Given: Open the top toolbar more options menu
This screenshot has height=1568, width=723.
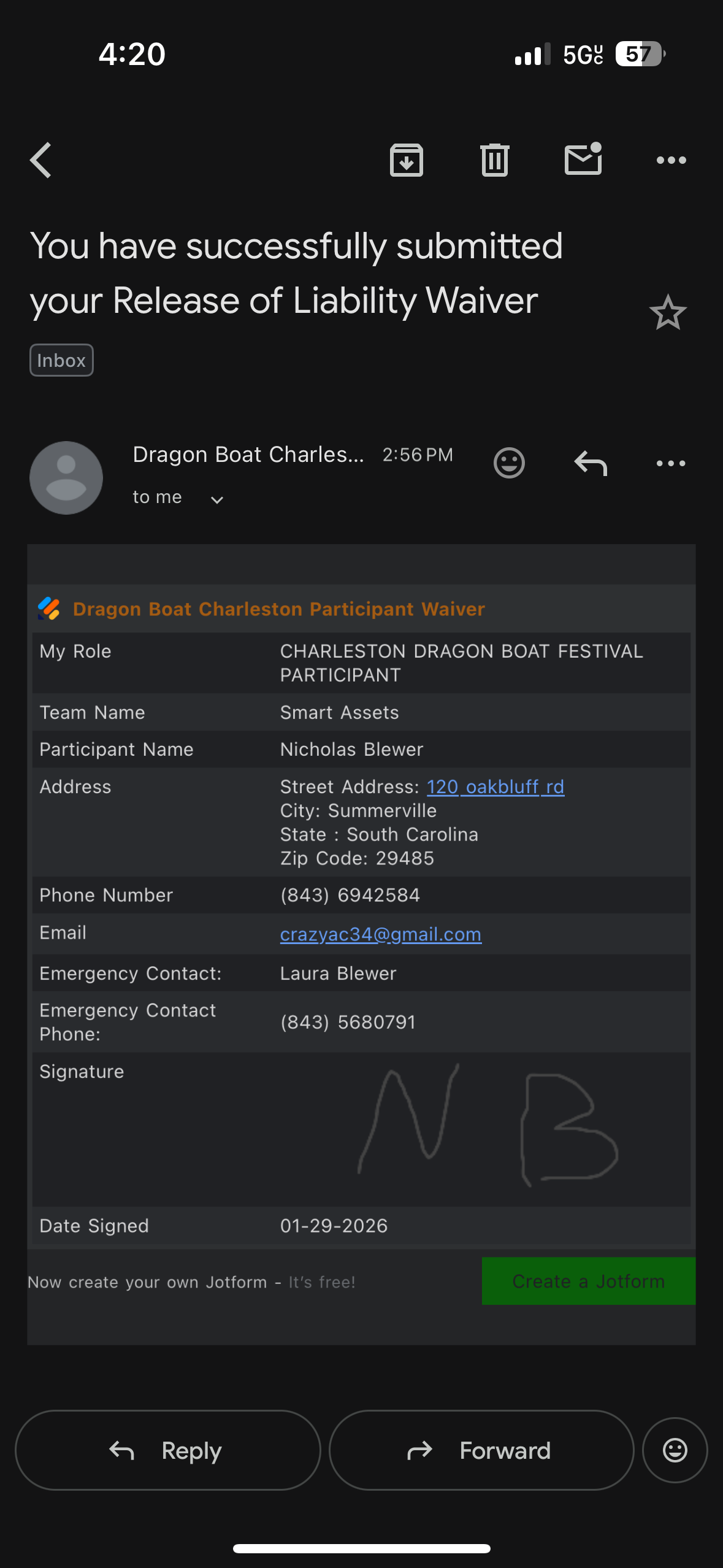Looking at the screenshot, I should tap(671, 161).
